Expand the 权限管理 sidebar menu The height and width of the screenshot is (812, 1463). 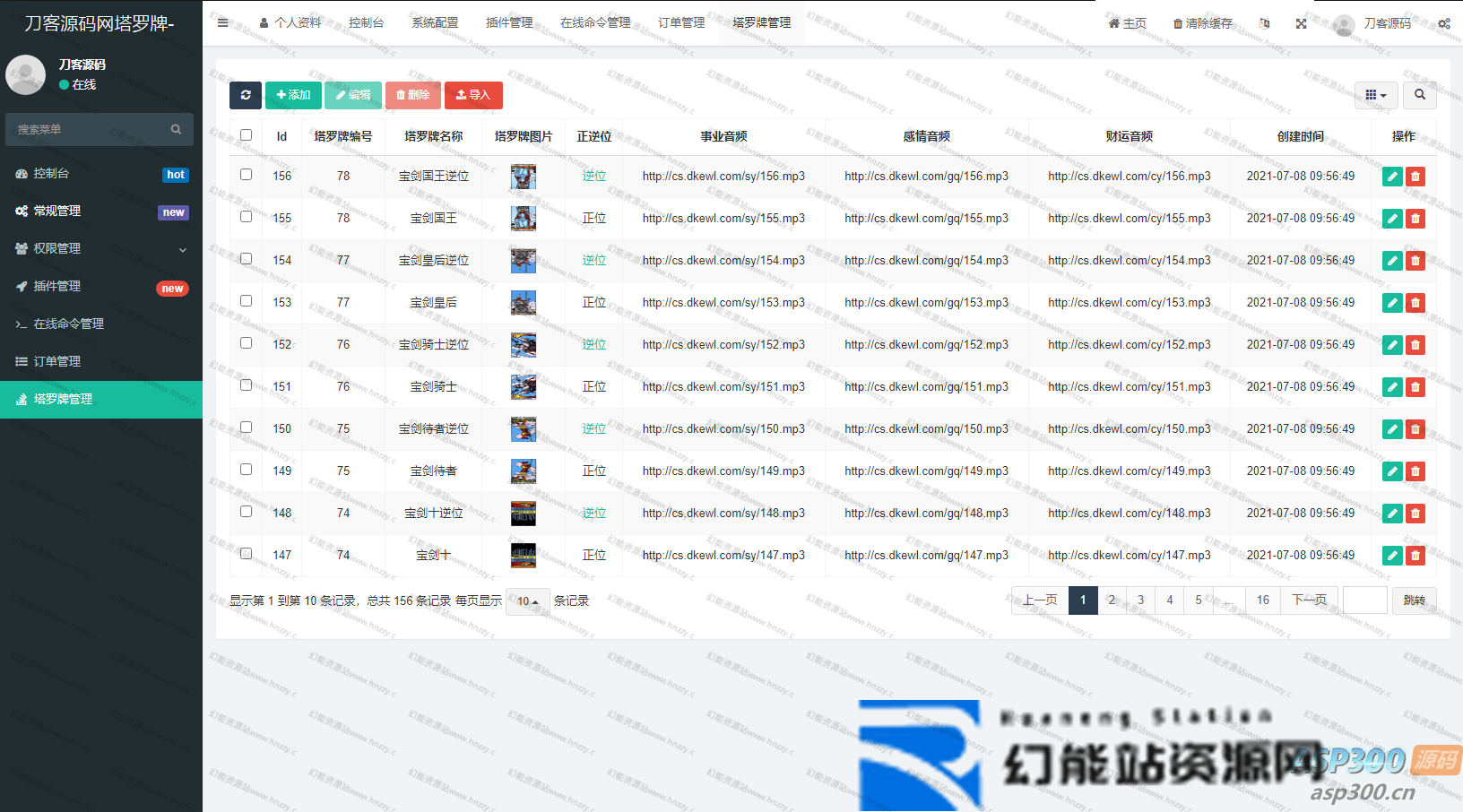click(101, 248)
